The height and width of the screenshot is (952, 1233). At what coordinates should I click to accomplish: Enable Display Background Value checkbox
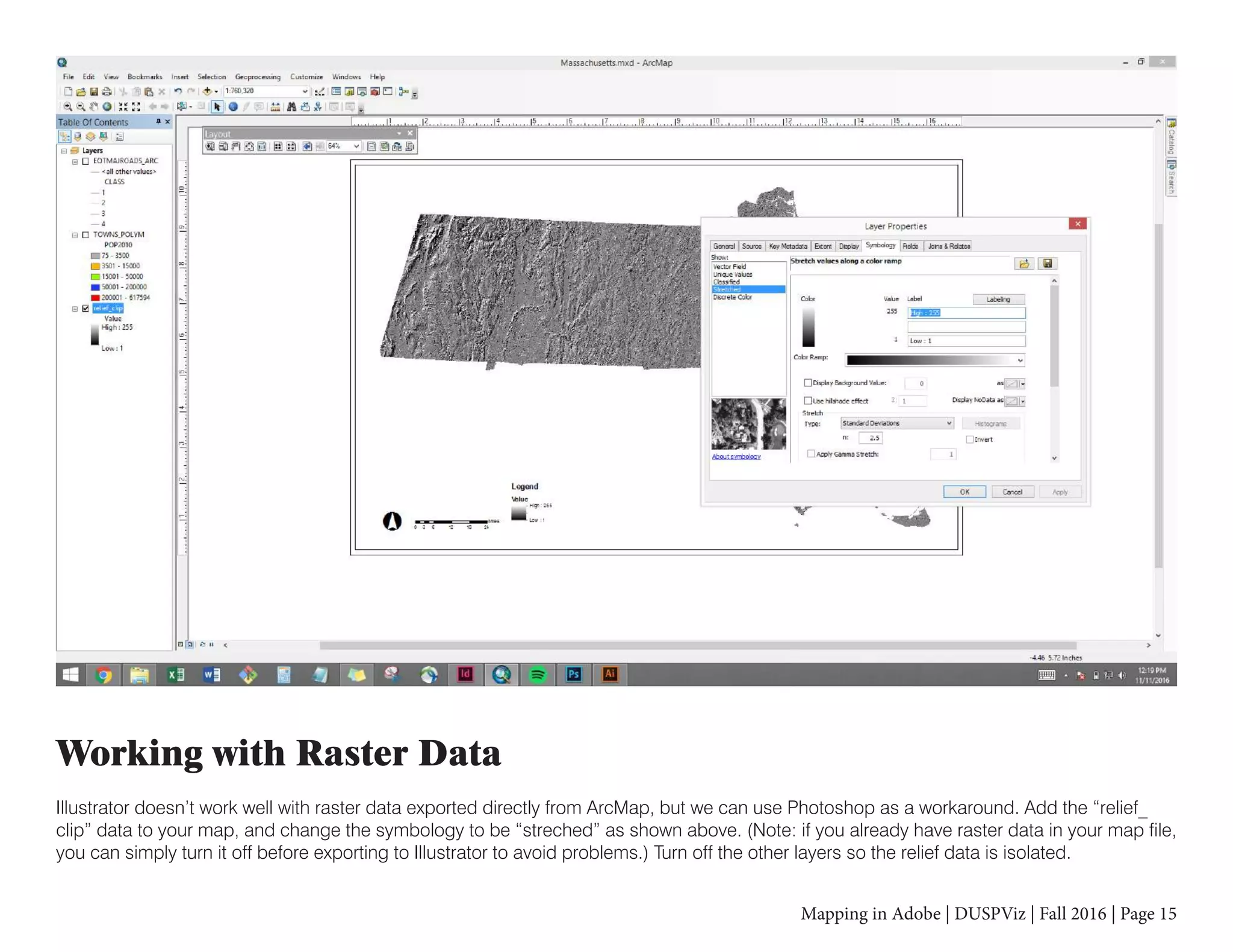tap(808, 383)
